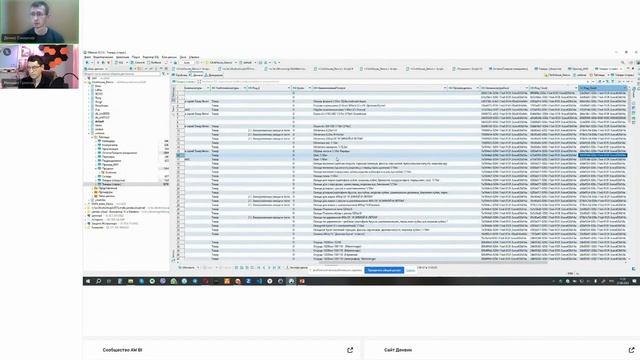Select the Партнеры table in navigator
The height and width of the screenshot is (360, 640).
tap(108, 157)
